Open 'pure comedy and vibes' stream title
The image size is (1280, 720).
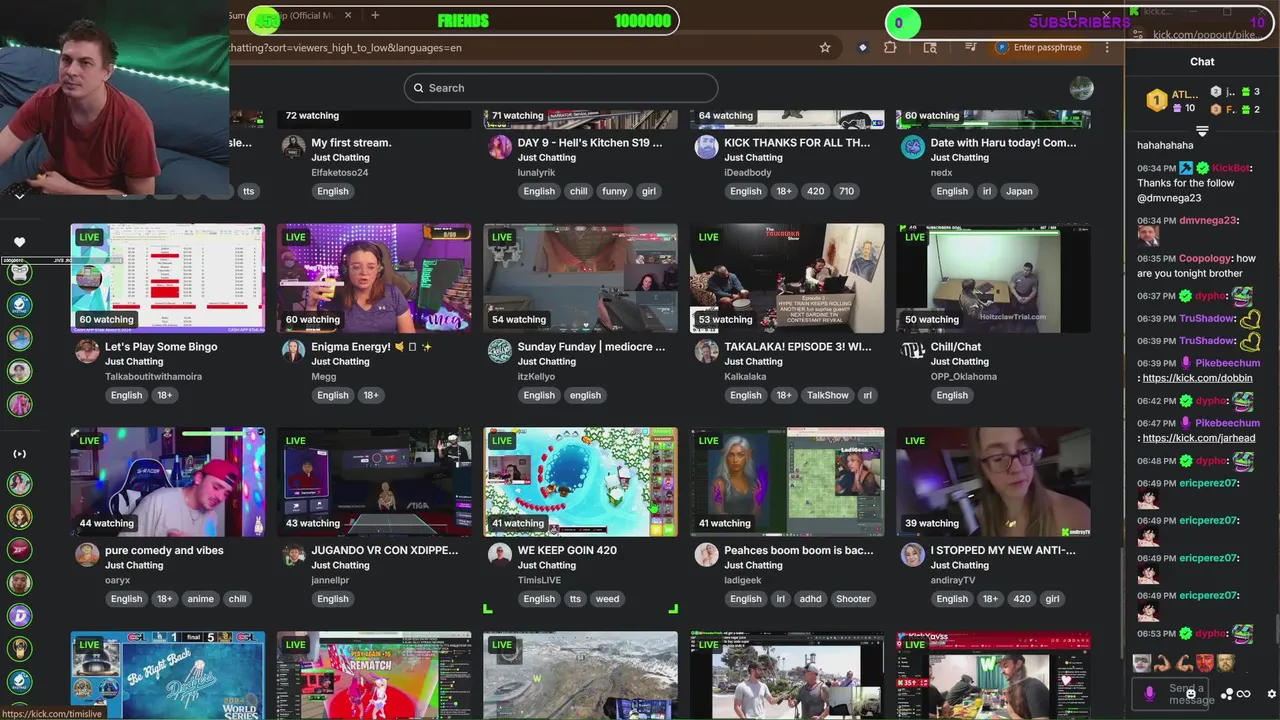point(164,551)
